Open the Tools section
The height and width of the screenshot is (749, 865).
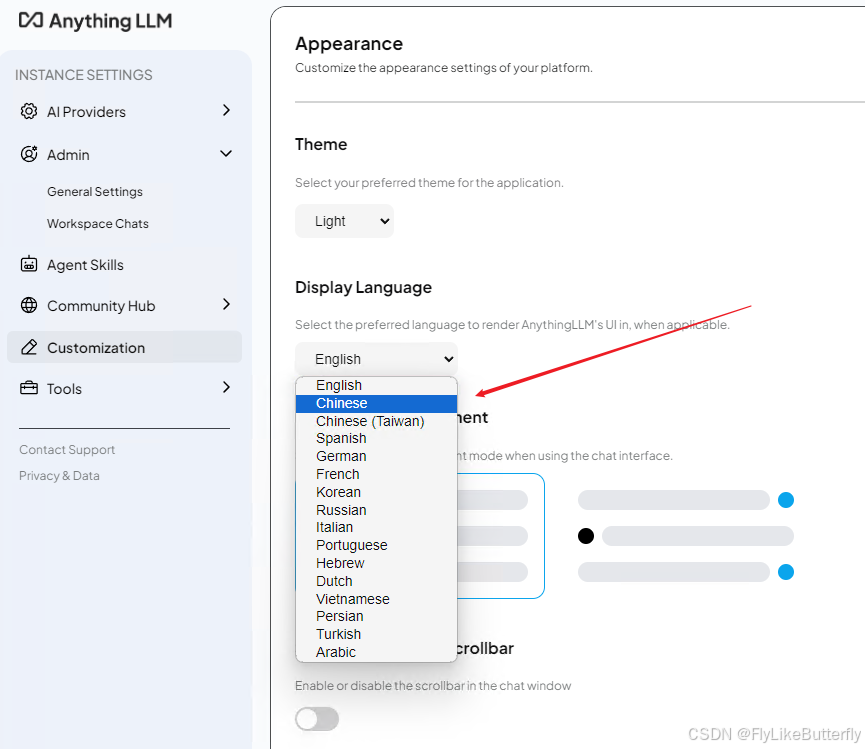coord(64,389)
